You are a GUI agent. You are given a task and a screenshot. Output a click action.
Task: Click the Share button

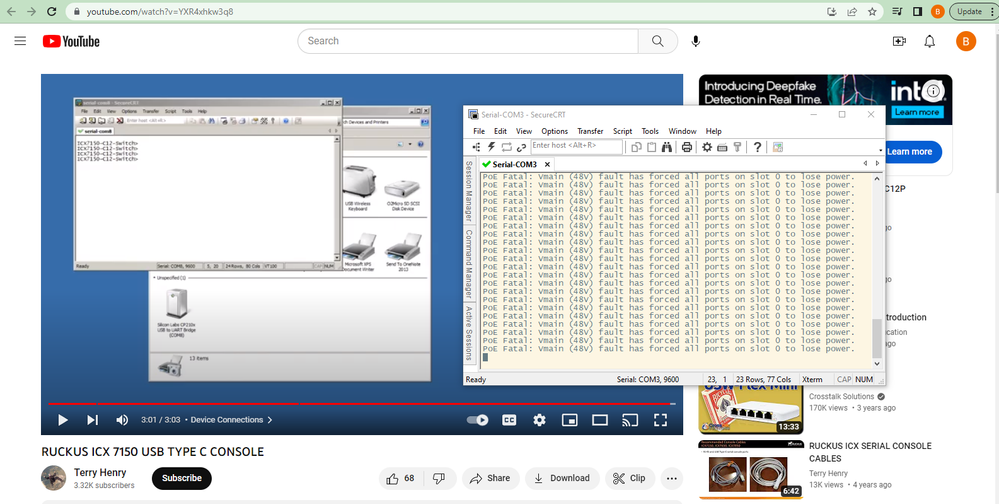(489, 478)
